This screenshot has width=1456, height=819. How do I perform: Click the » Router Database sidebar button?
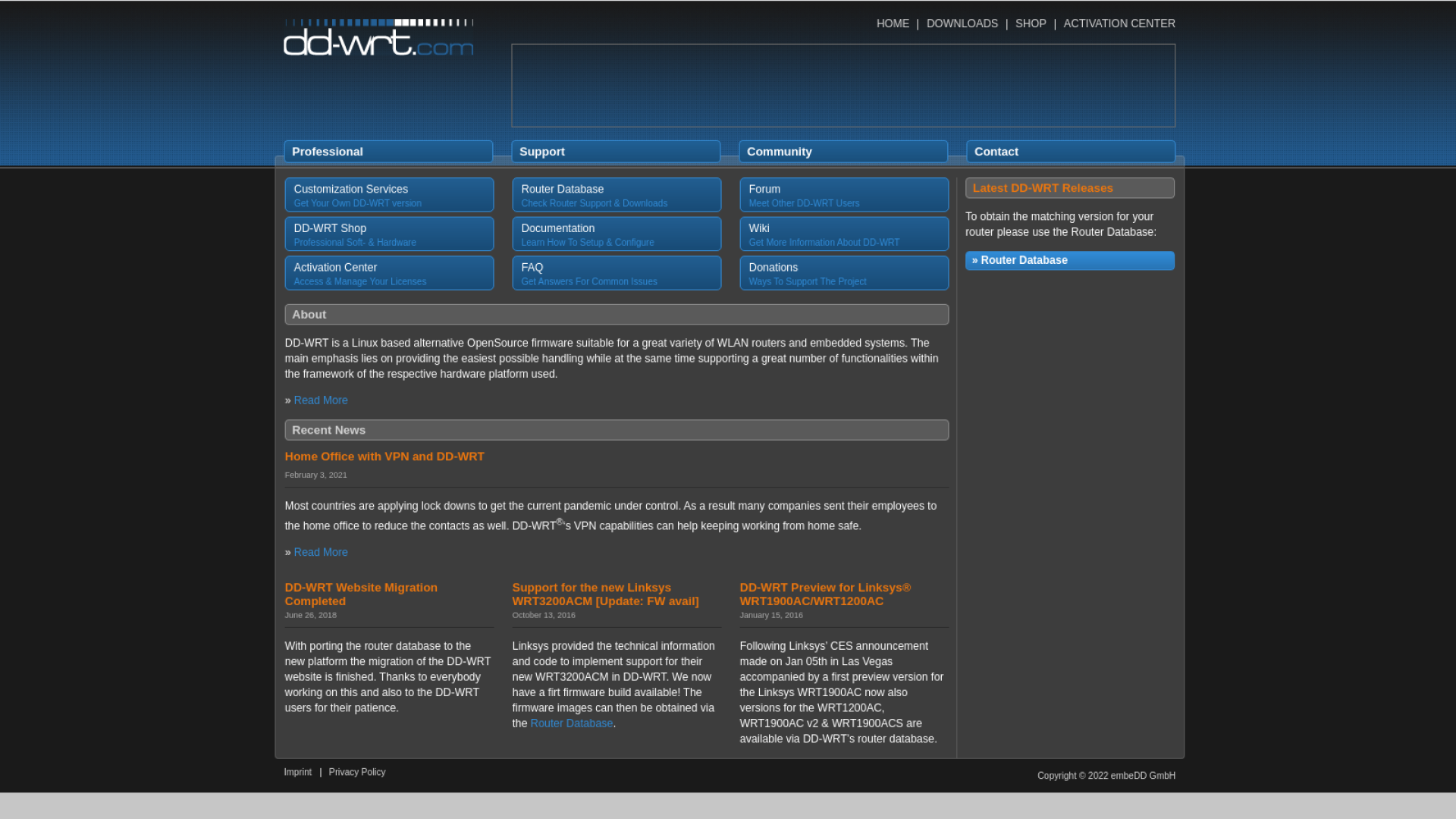[1069, 260]
